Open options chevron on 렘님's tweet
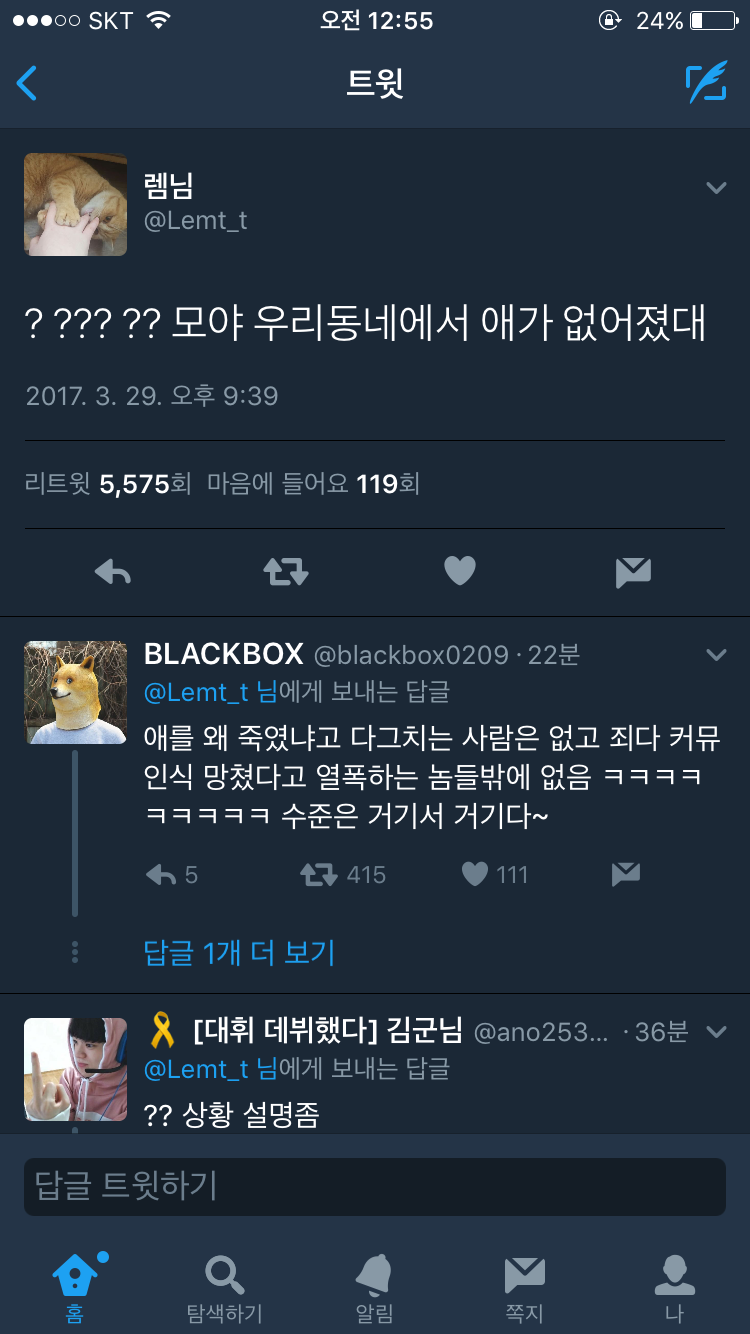 716,187
